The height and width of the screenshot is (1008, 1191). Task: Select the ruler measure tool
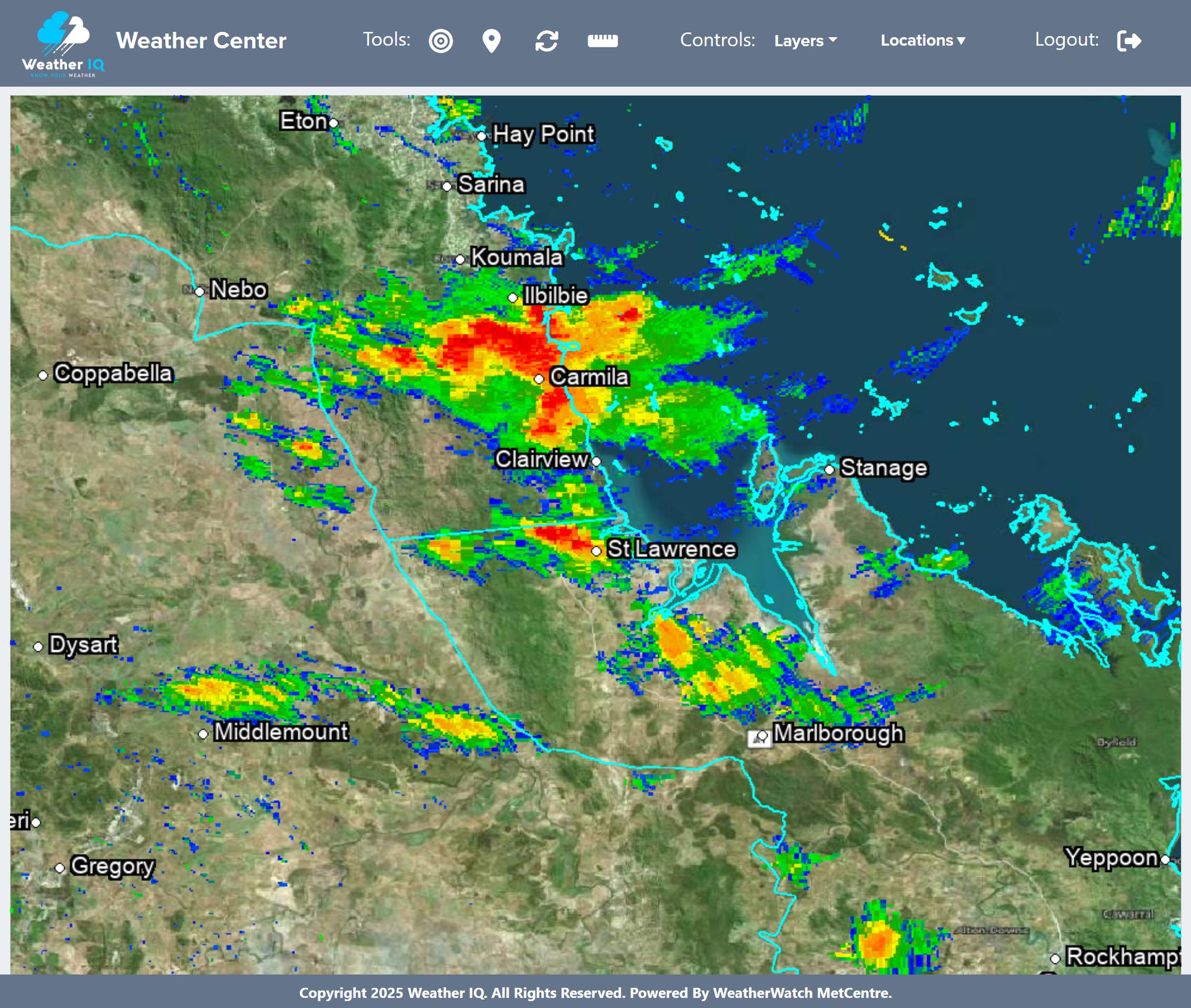point(602,41)
